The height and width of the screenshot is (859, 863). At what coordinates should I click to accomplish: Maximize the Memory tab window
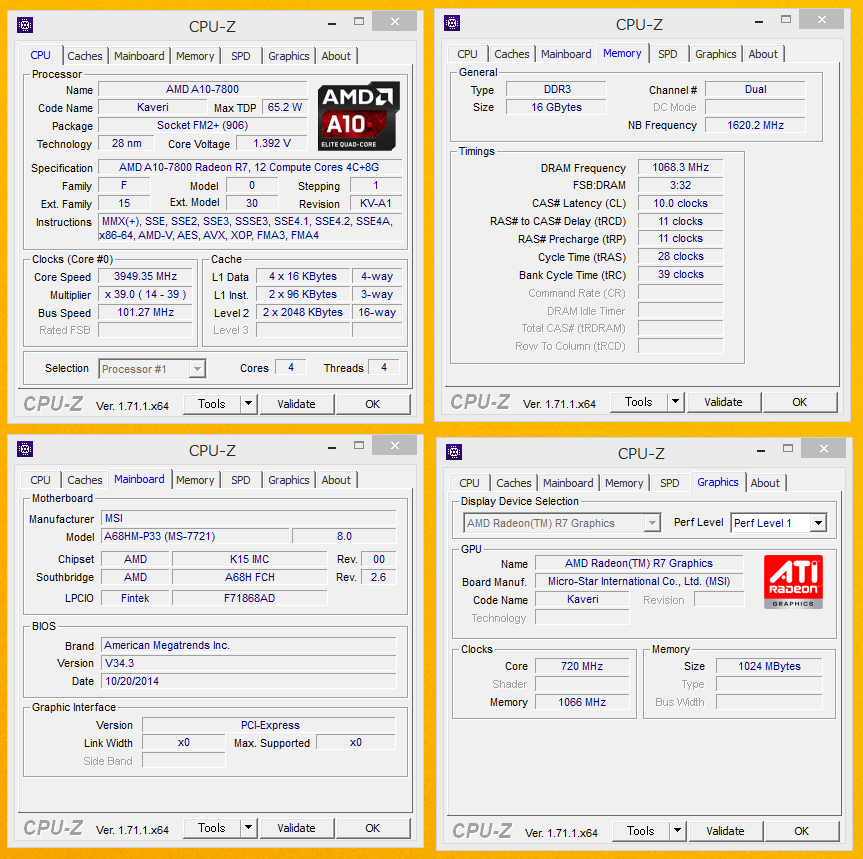tap(786, 20)
